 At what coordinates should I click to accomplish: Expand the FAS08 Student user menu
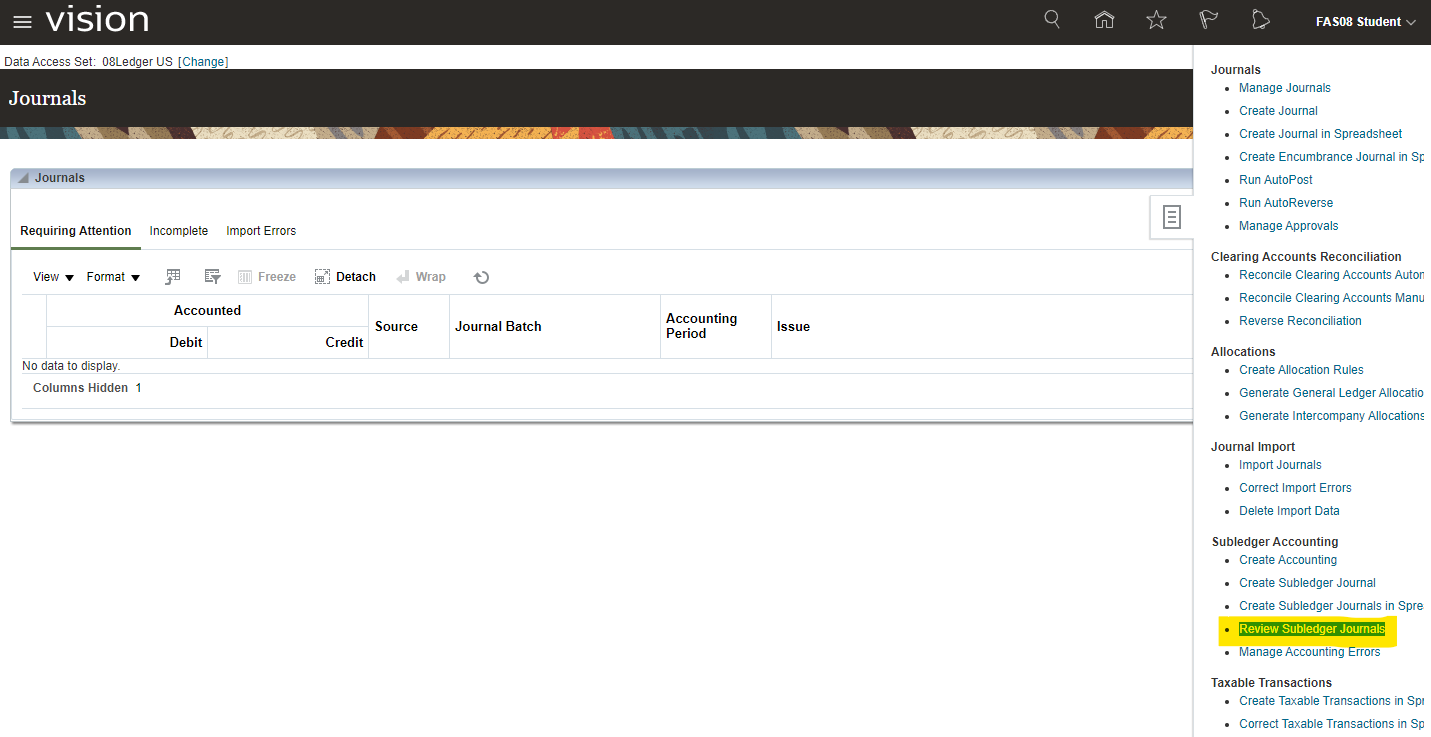pos(1365,21)
